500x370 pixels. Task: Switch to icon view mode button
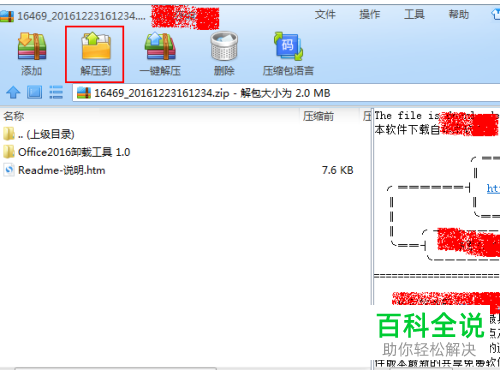pos(34,92)
